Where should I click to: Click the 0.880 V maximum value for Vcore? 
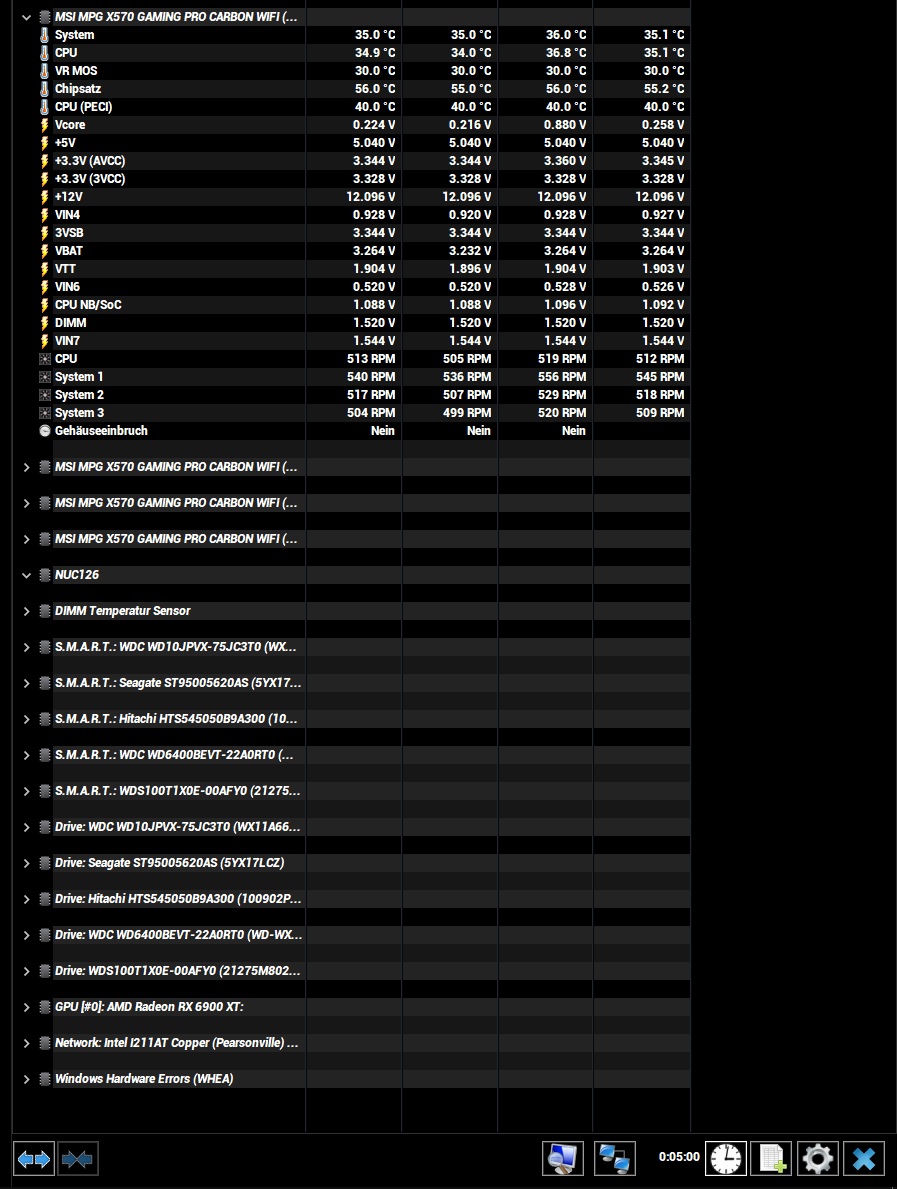tap(565, 125)
